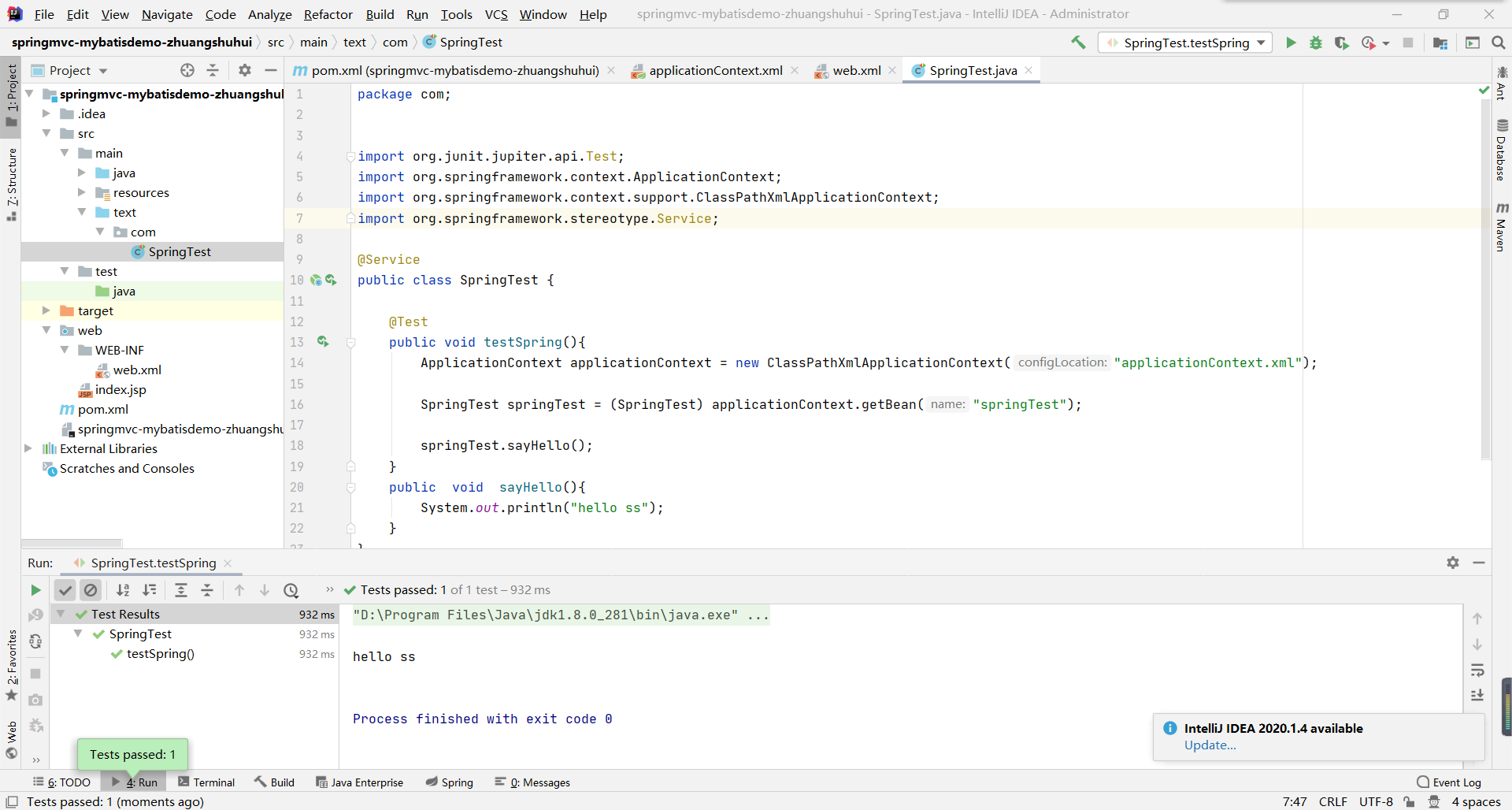Toggle Show Passed tests checkmark button

point(65,590)
